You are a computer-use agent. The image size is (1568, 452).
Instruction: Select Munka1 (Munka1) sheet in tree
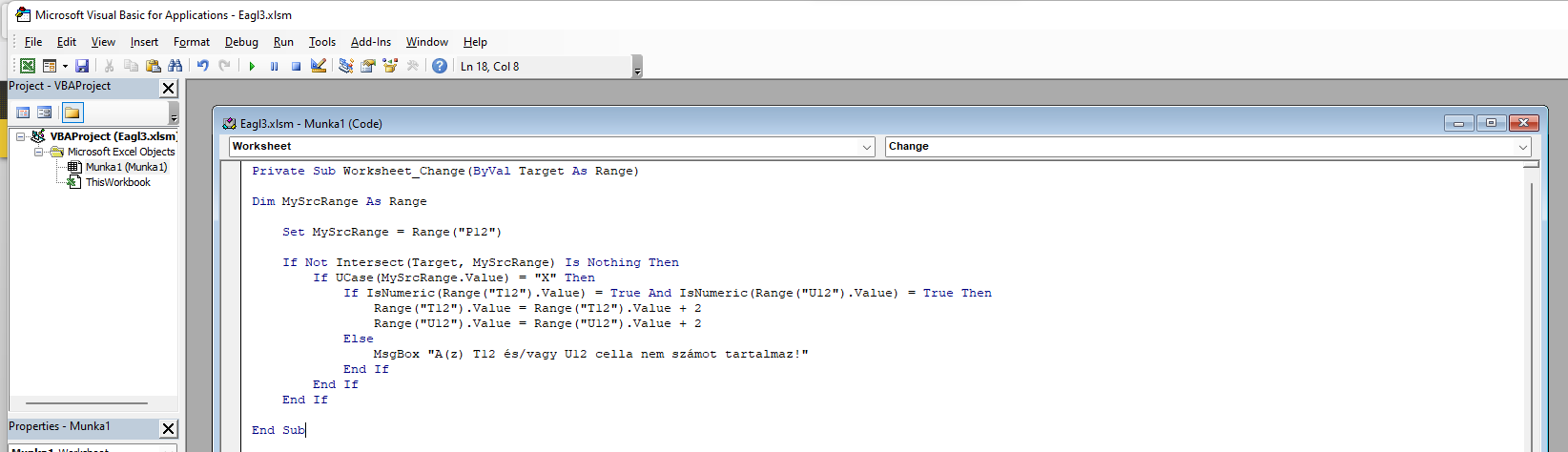tap(126, 167)
